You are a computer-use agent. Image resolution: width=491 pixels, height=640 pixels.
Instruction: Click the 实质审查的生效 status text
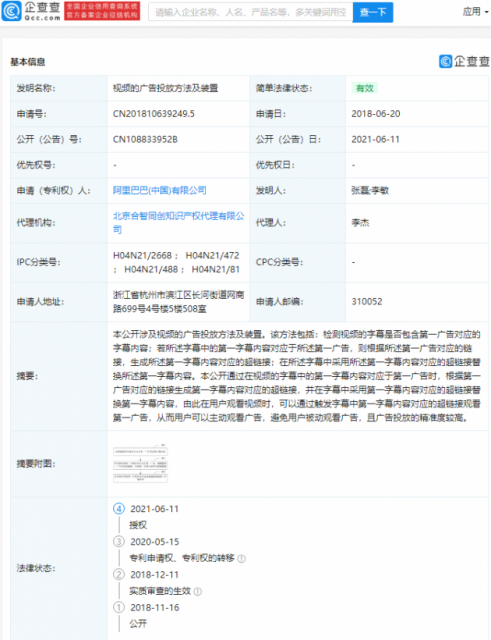coord(160,591)
